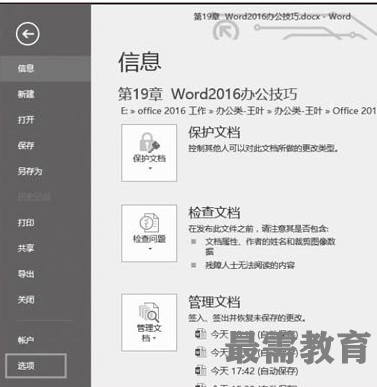
Task: Click the first autosave version document icon
Action: (200, 334)
